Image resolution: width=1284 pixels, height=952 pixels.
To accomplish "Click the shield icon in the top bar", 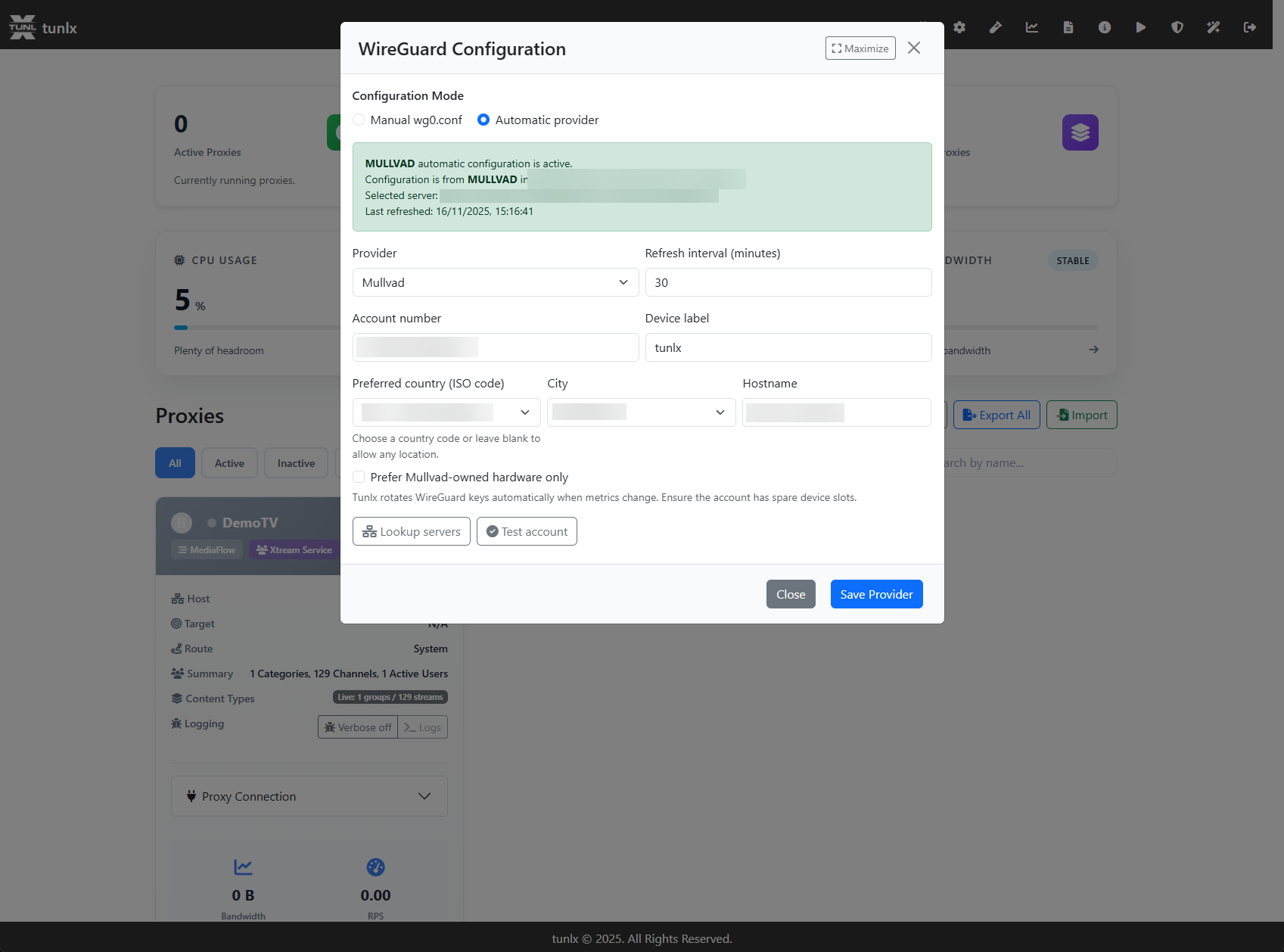I will (x=1177, y=26).
